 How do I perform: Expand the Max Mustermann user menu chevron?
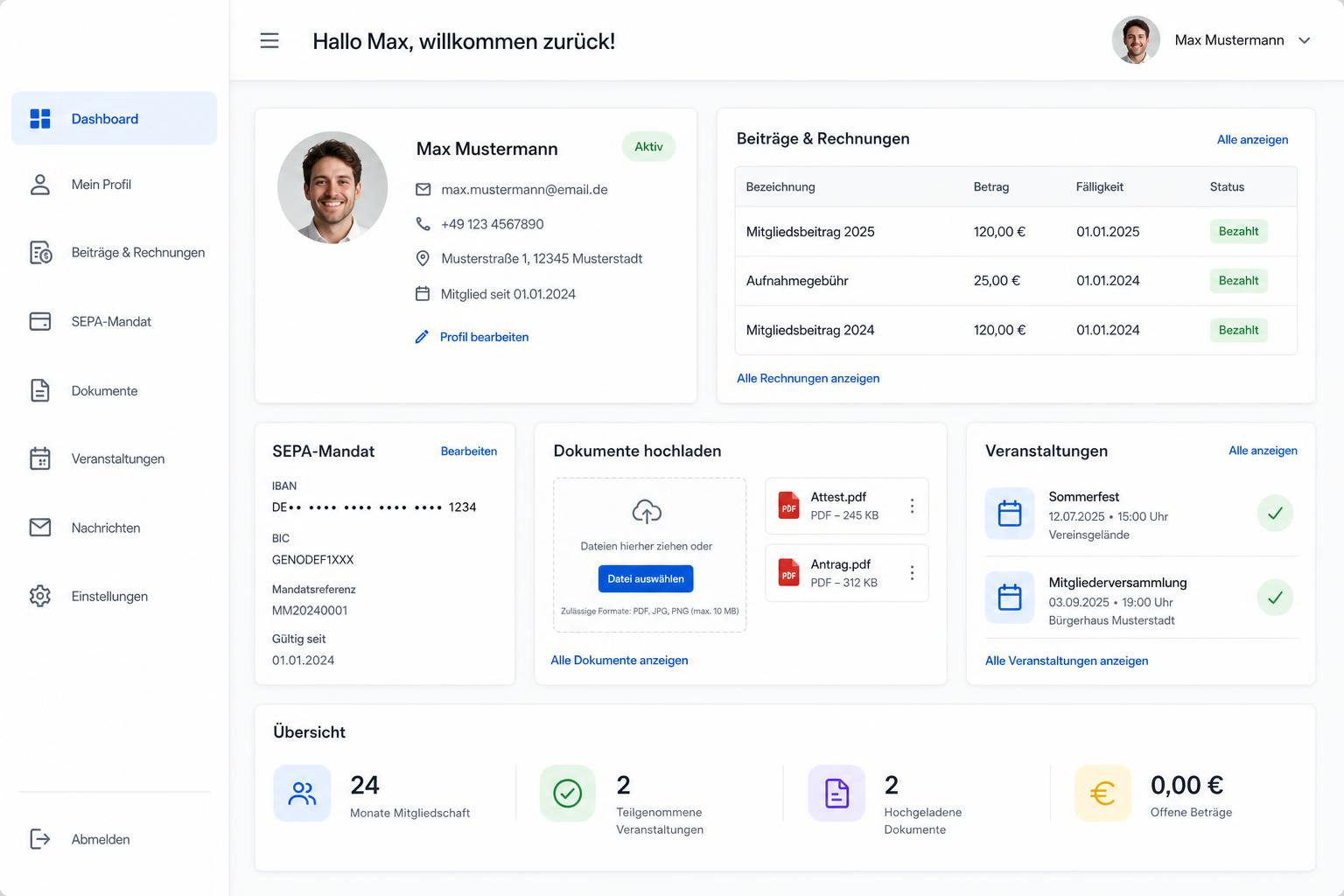[1304, 40]
